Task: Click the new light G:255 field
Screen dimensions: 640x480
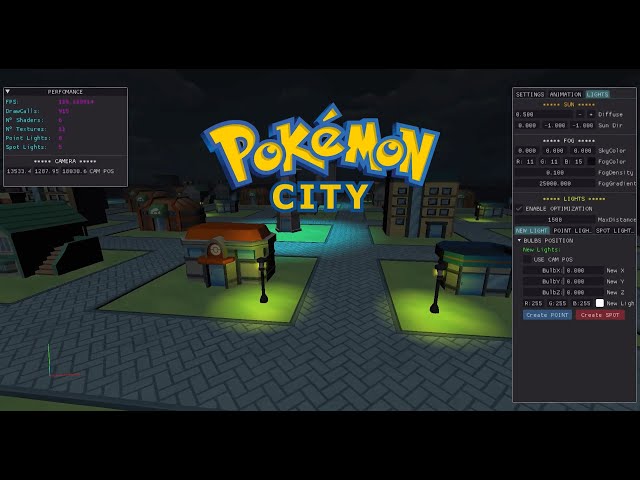Action: (558, 303)
